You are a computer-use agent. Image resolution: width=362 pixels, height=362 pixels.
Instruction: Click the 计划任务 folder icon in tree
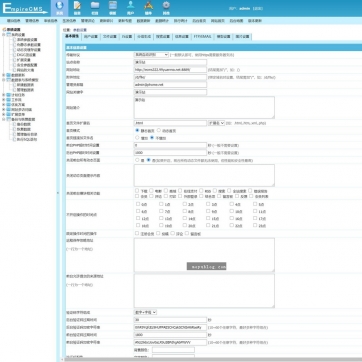[9, 95]
